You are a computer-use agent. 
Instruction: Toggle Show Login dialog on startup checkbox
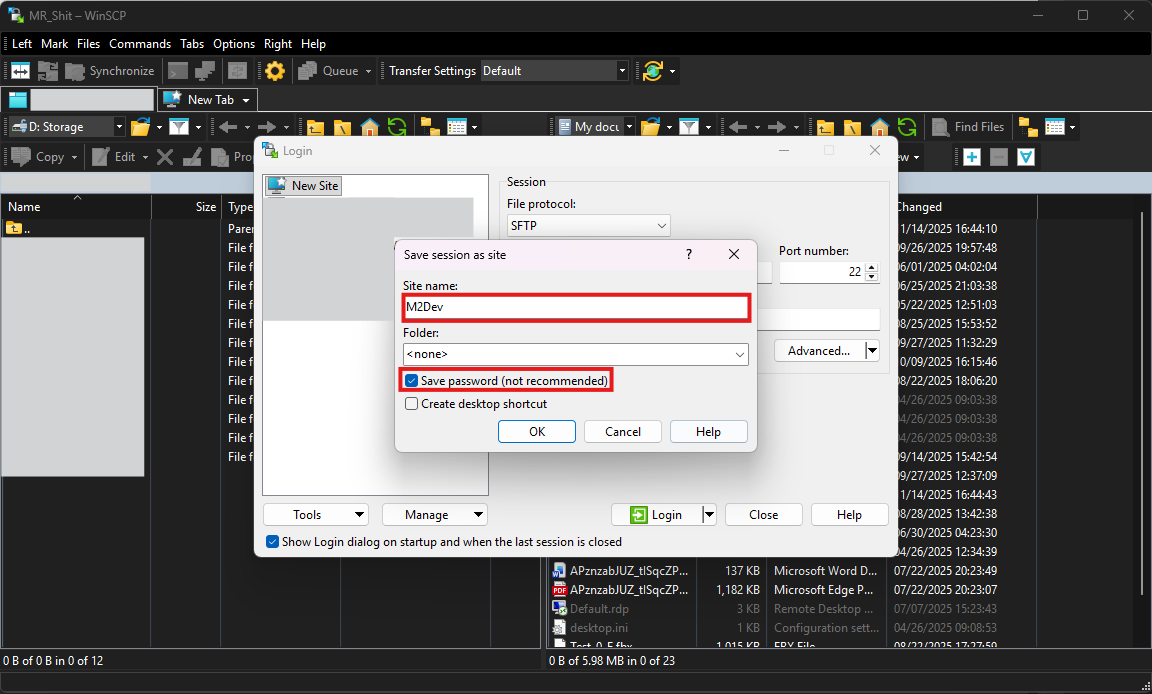[x=272, y=542]
